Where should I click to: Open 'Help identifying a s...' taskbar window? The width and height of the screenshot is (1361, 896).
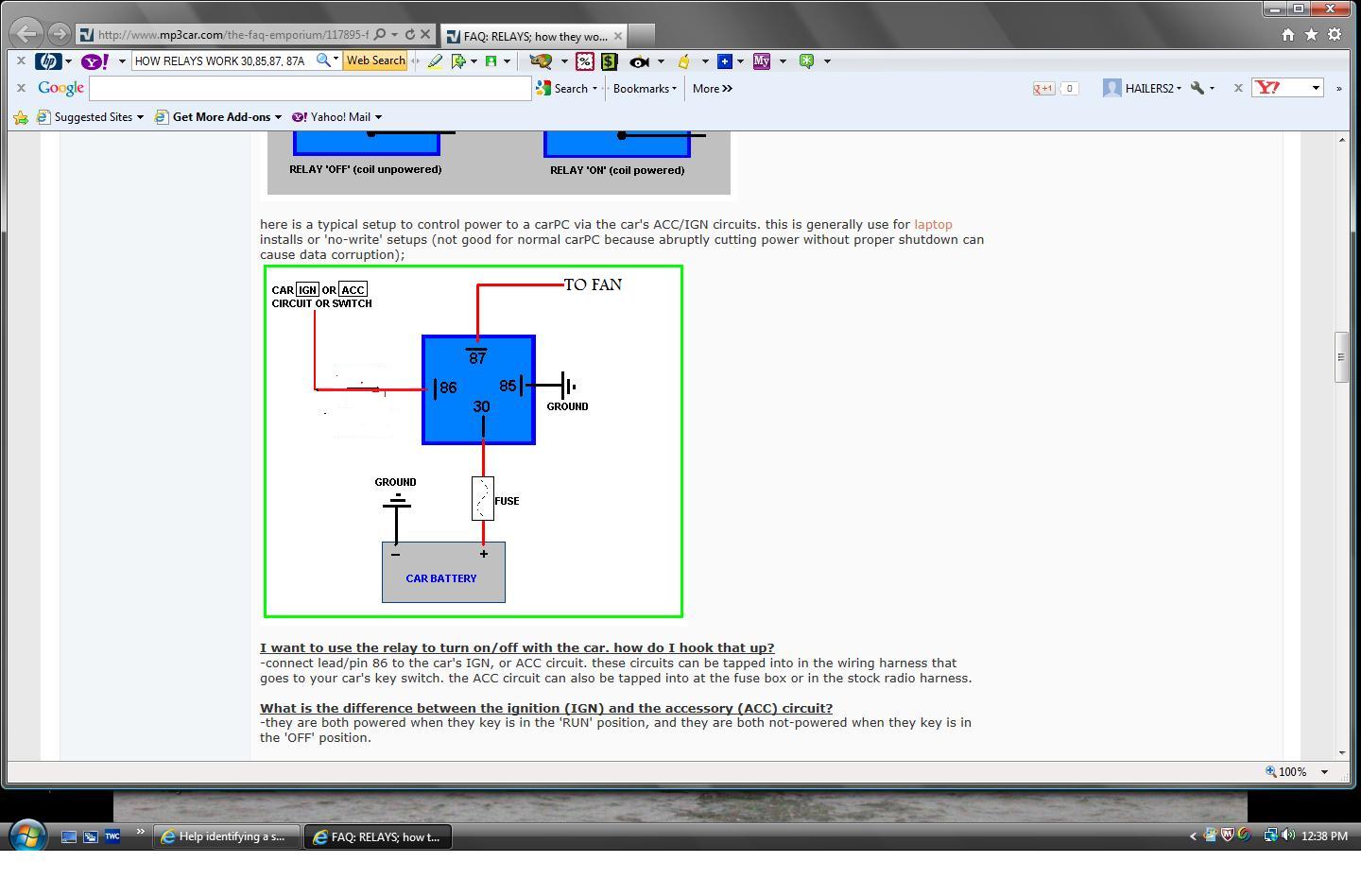coord(227,836)
